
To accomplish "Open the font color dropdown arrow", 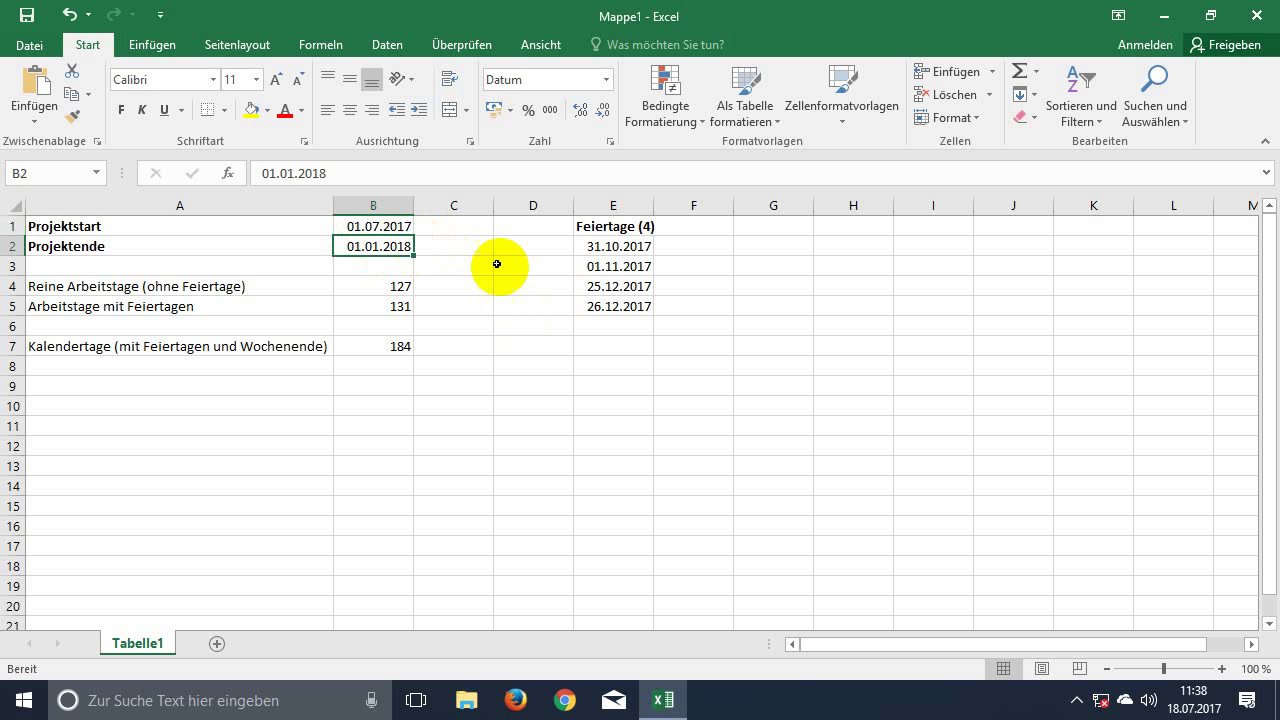I will pyautogui.click(x=301, y=110).
